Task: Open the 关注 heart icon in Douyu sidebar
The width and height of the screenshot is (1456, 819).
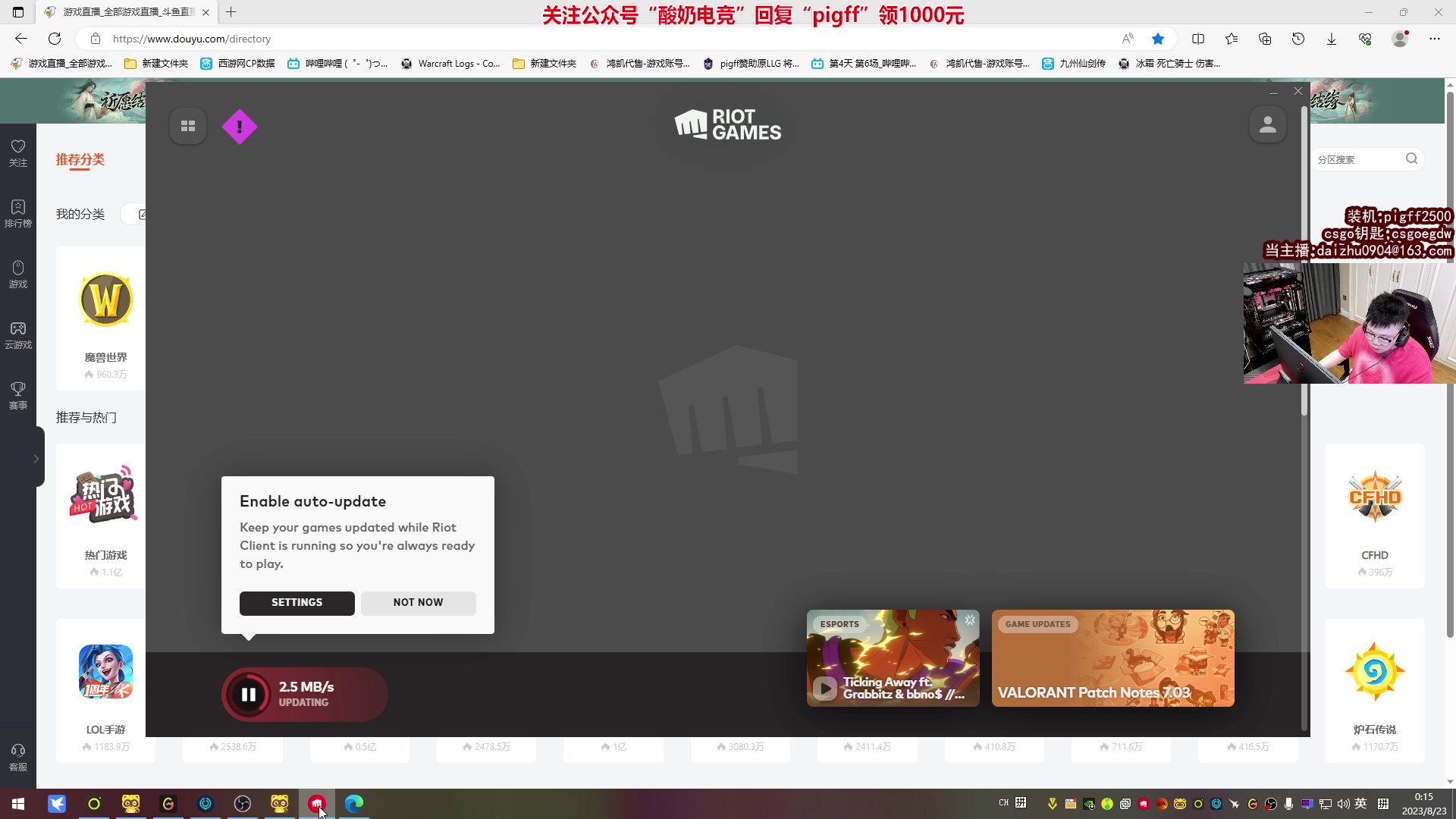Action: [x=18, y=152]
